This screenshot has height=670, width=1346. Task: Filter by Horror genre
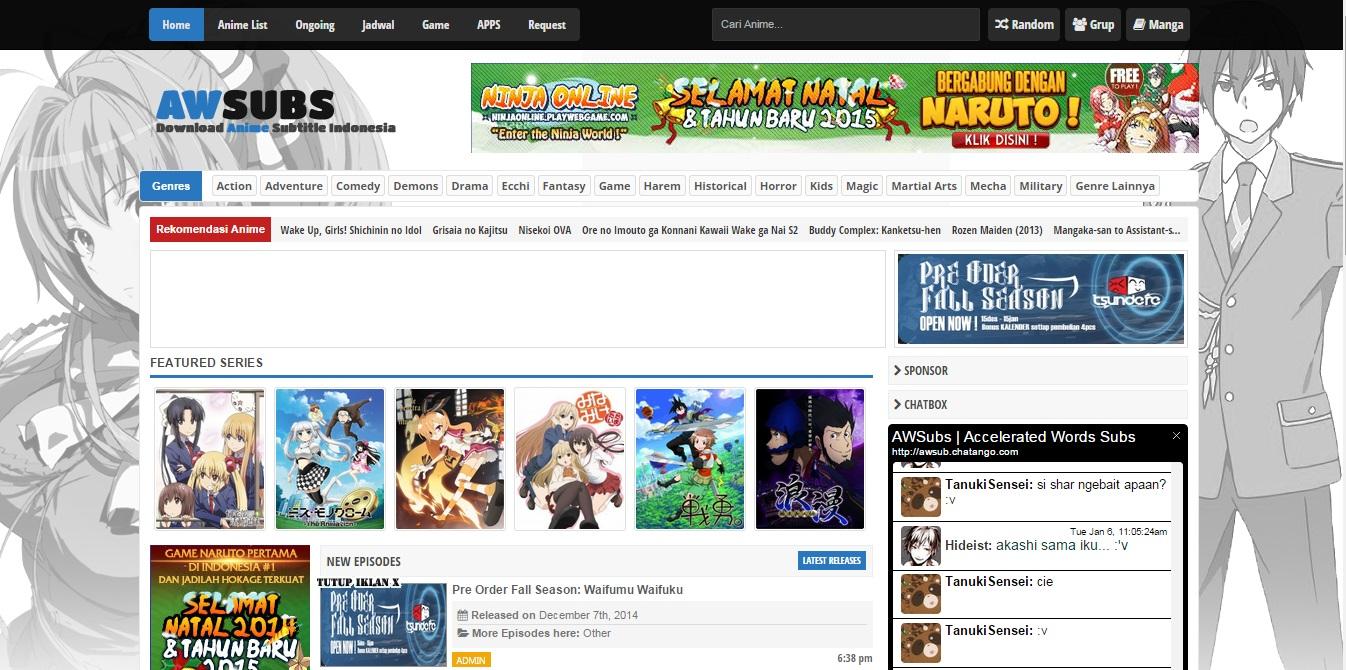pyautogui.click(x=778, y=186)
